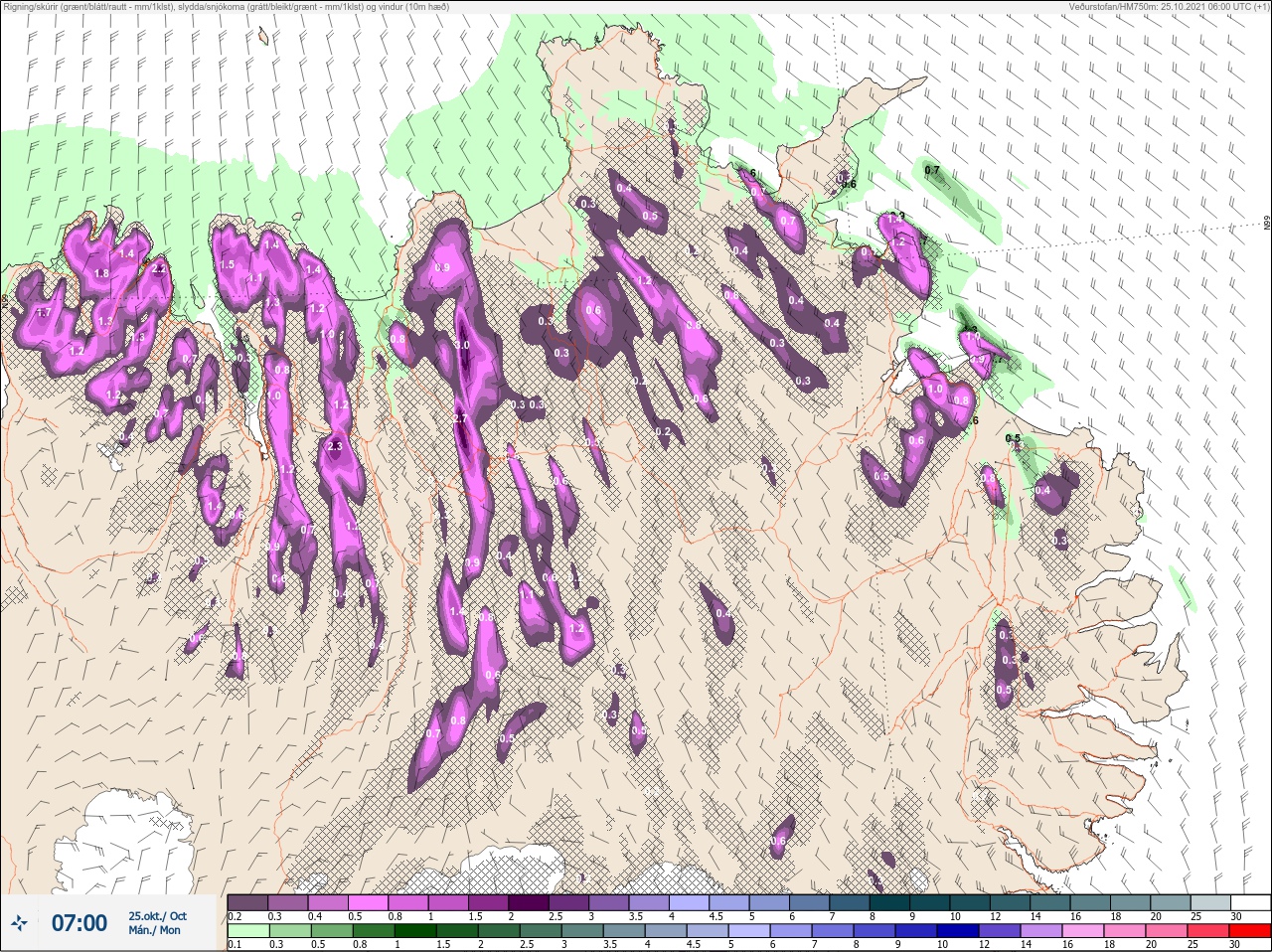
Task: Select the red swatch labeled 30 in lower legend
Action: (1250, 931)
